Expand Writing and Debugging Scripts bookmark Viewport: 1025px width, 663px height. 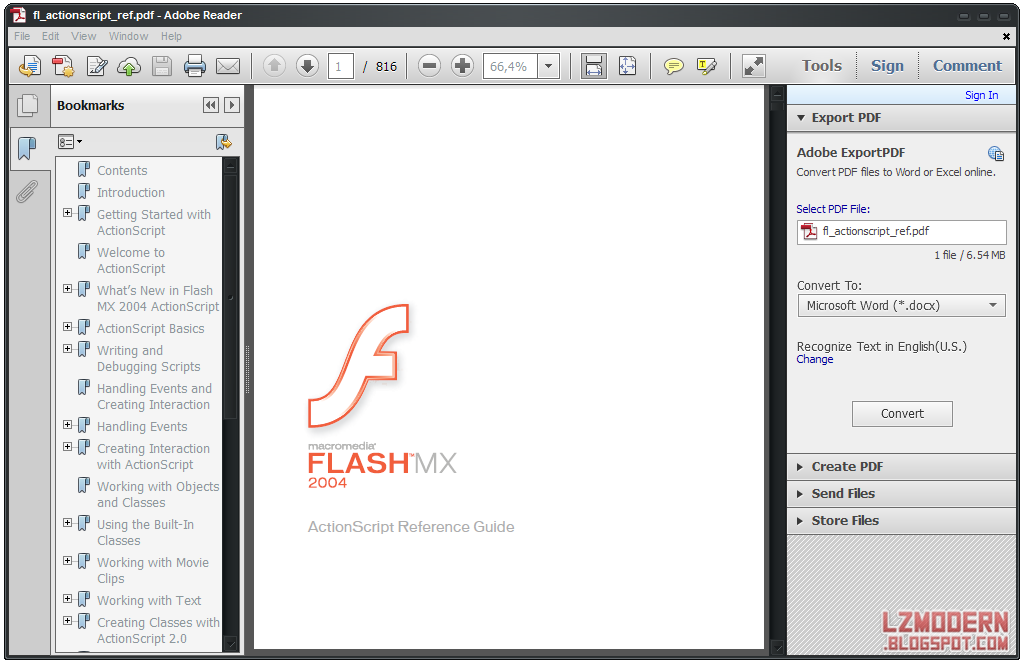pyautogui.click(x=67, y=348)
